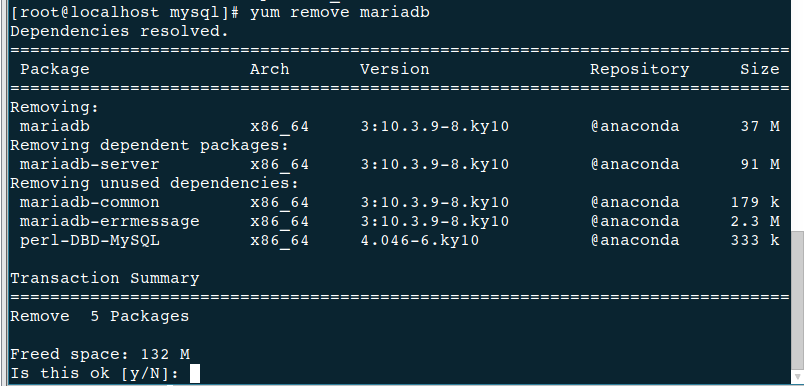The image size is (804, 386).
Task: Click the 'Dependencies resolved.' line
Action: click(119, 31)
